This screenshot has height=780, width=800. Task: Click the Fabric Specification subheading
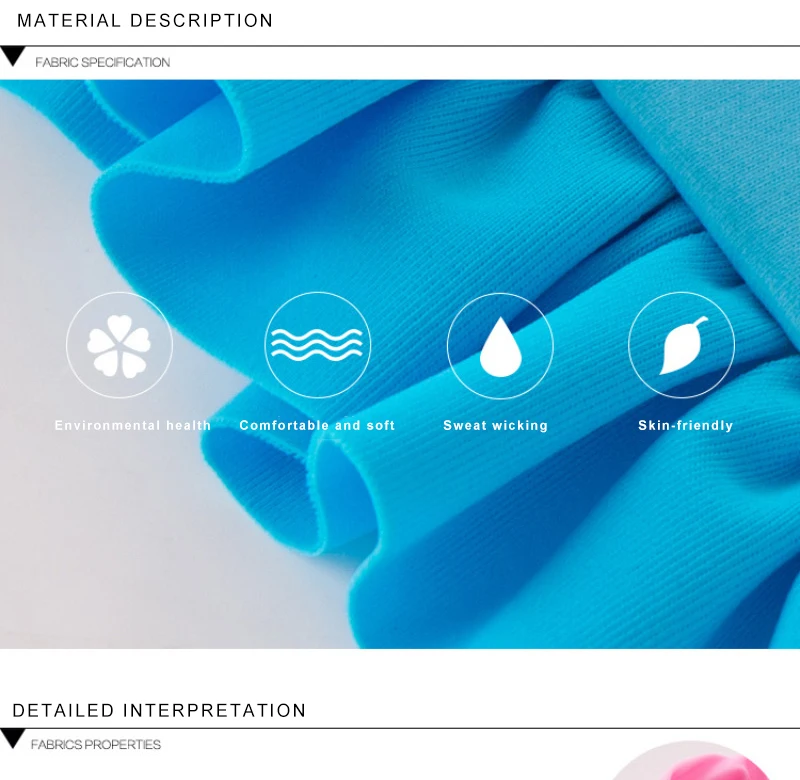point(103,62)
